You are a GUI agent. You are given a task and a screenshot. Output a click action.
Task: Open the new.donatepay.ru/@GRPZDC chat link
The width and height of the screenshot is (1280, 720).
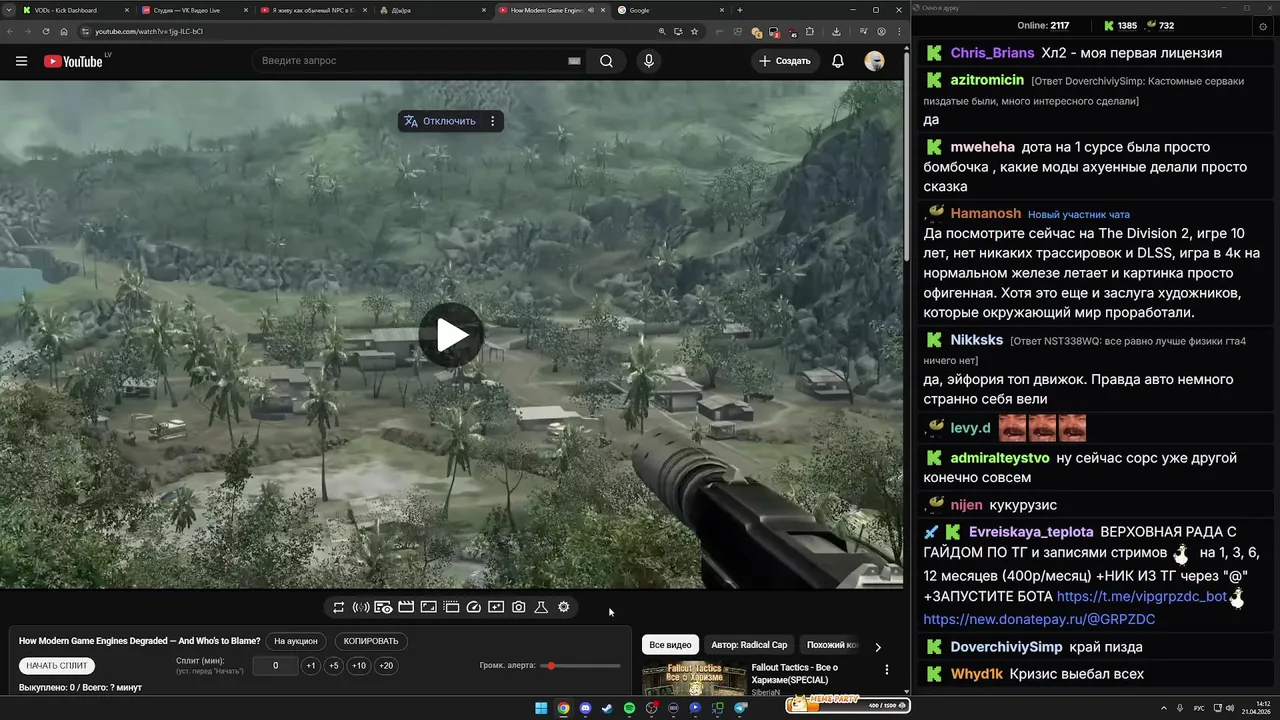click(x=1039, y=619)
